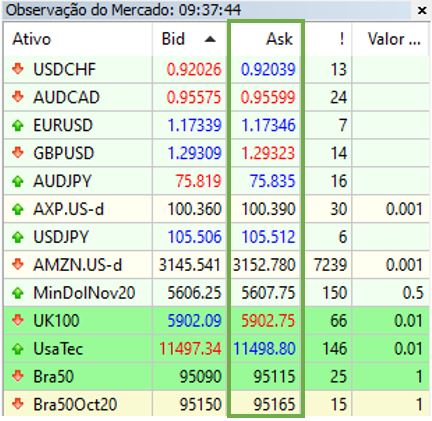Image resolution: width=432 pixels, height=421 pixels.
Task: Click the USDJPY ask price 105.512
Action: [x=268, y=237]
